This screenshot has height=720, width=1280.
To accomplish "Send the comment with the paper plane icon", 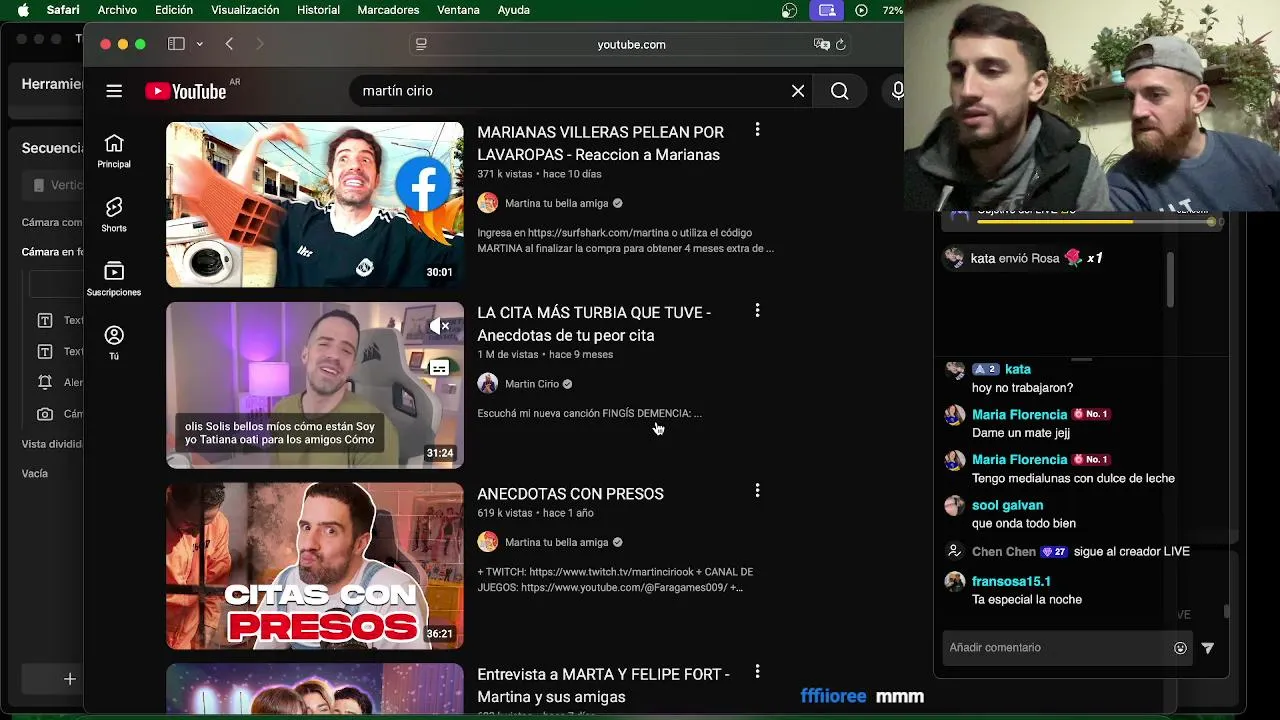I will point(1208,648).
